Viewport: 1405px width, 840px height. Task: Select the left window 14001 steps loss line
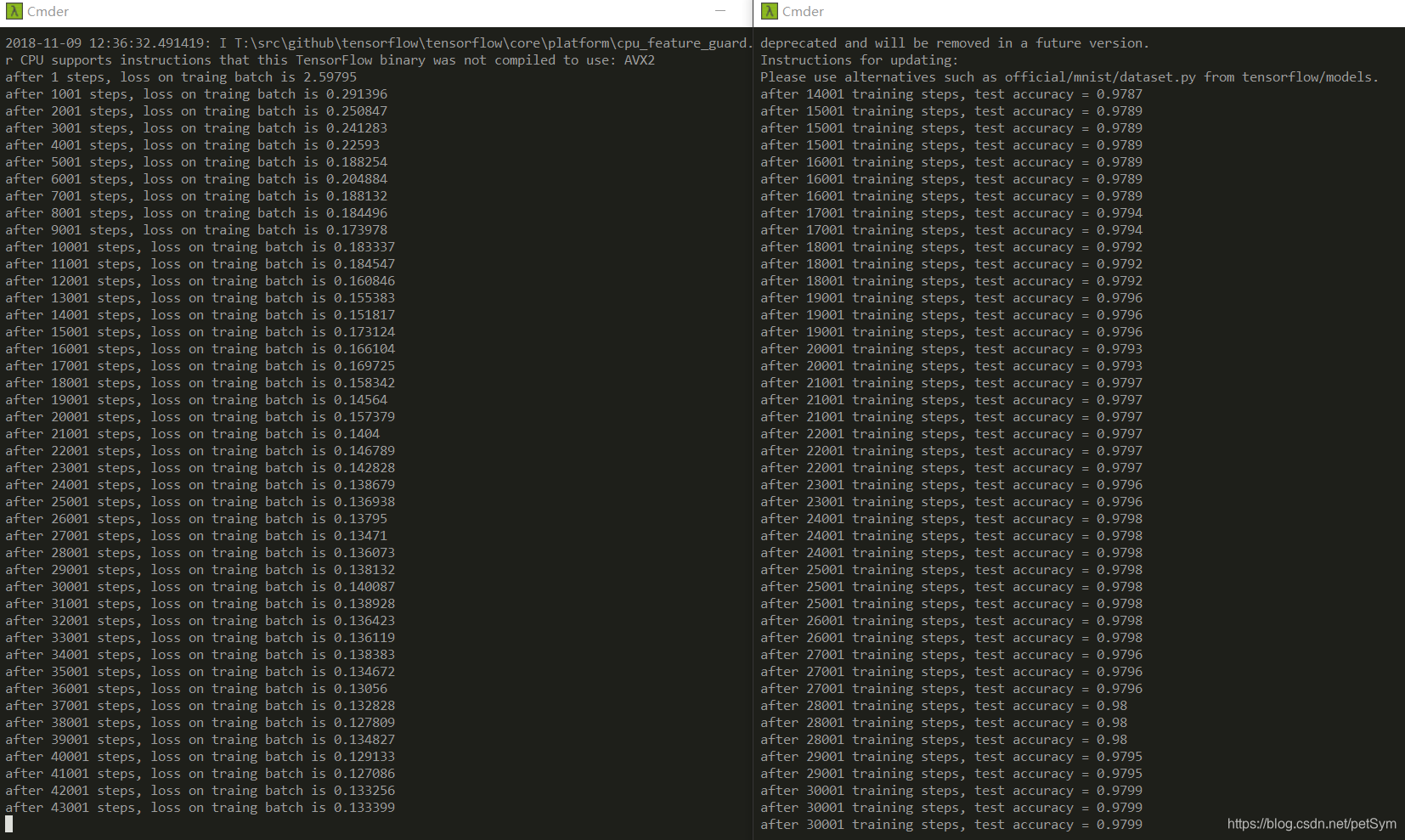click(x=200, y=315)
